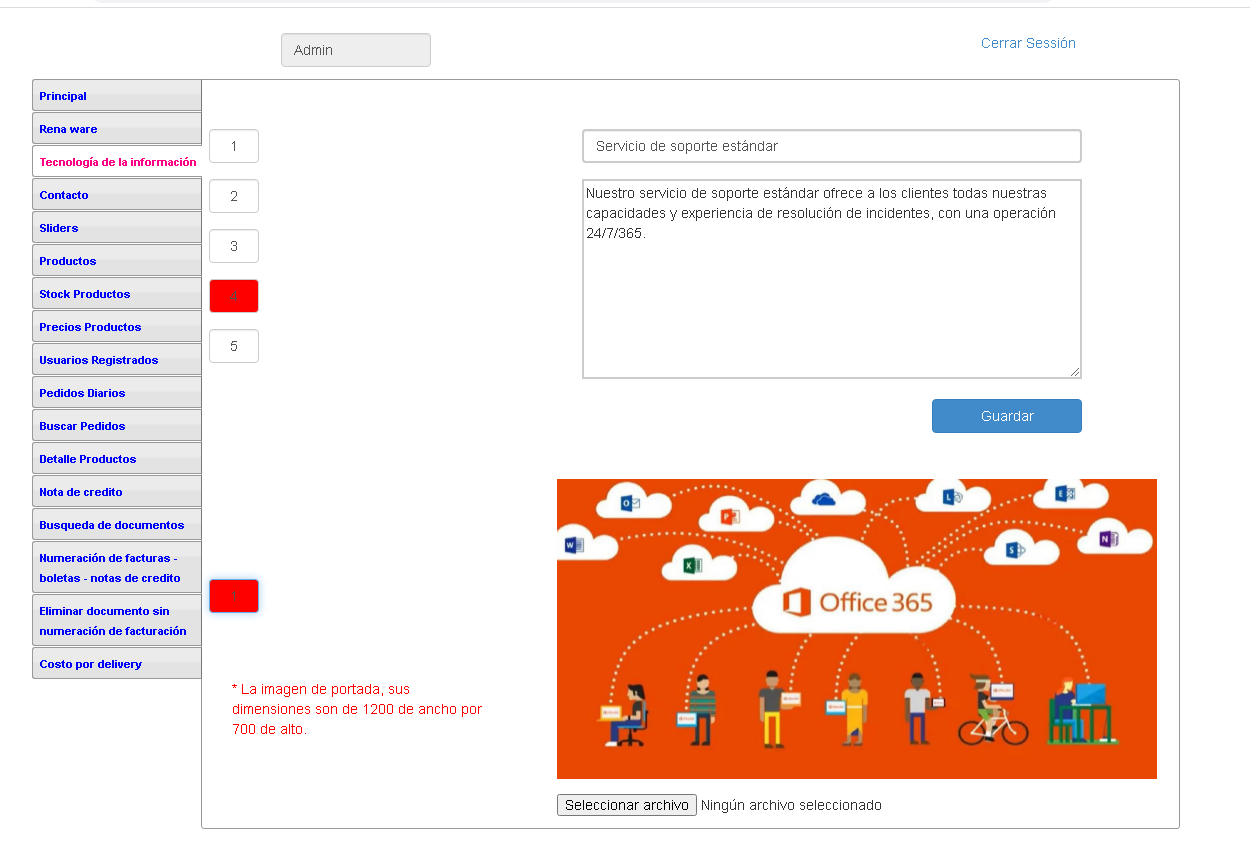The width and height of the screenshot is (1250, 850).
Task: Choose the number 3 button
Action: [234, 246]
